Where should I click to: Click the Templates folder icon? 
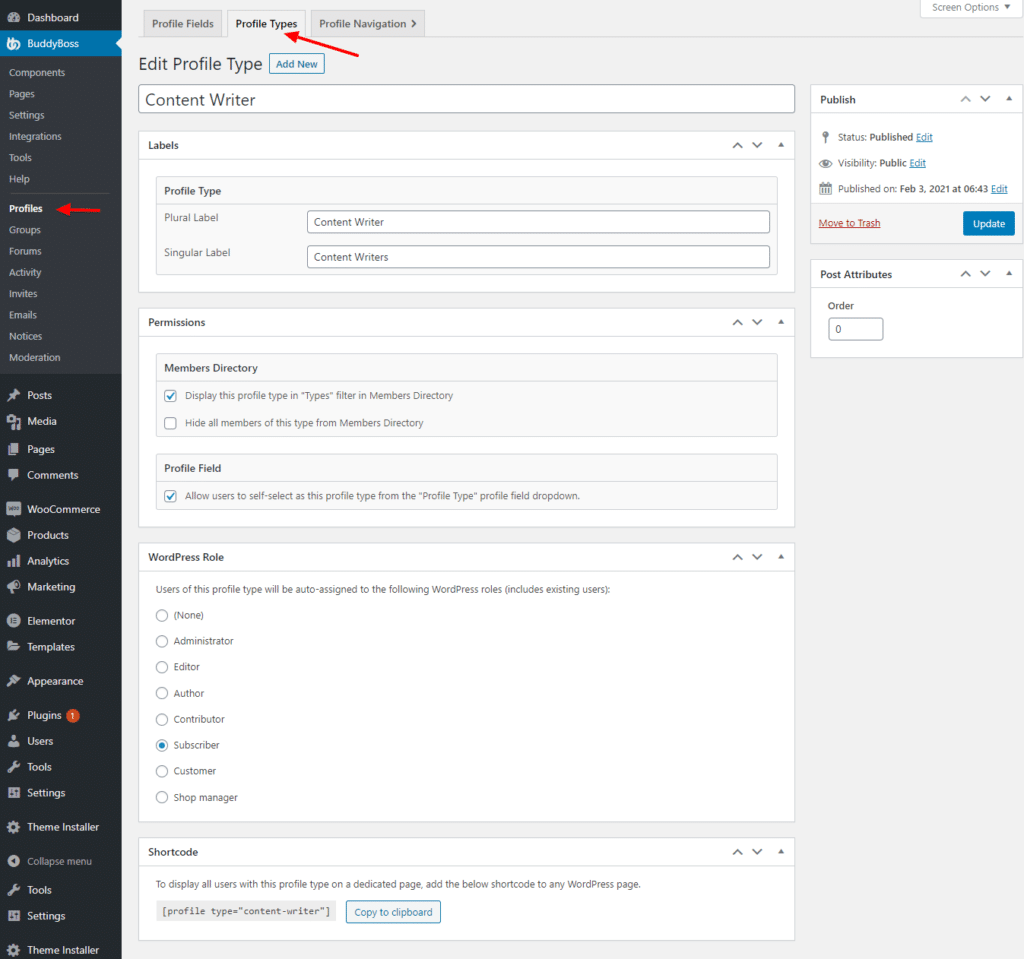click(13, 647)
